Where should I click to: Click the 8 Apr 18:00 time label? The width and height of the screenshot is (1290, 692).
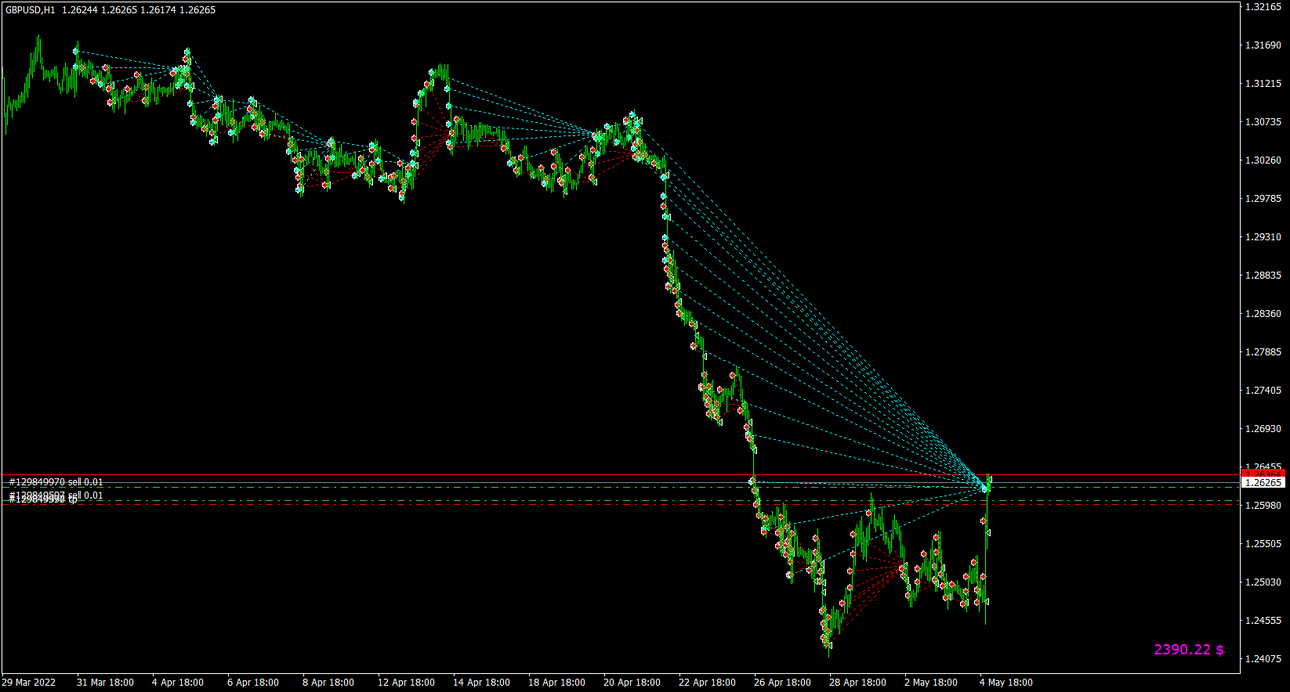coord(328,683)
